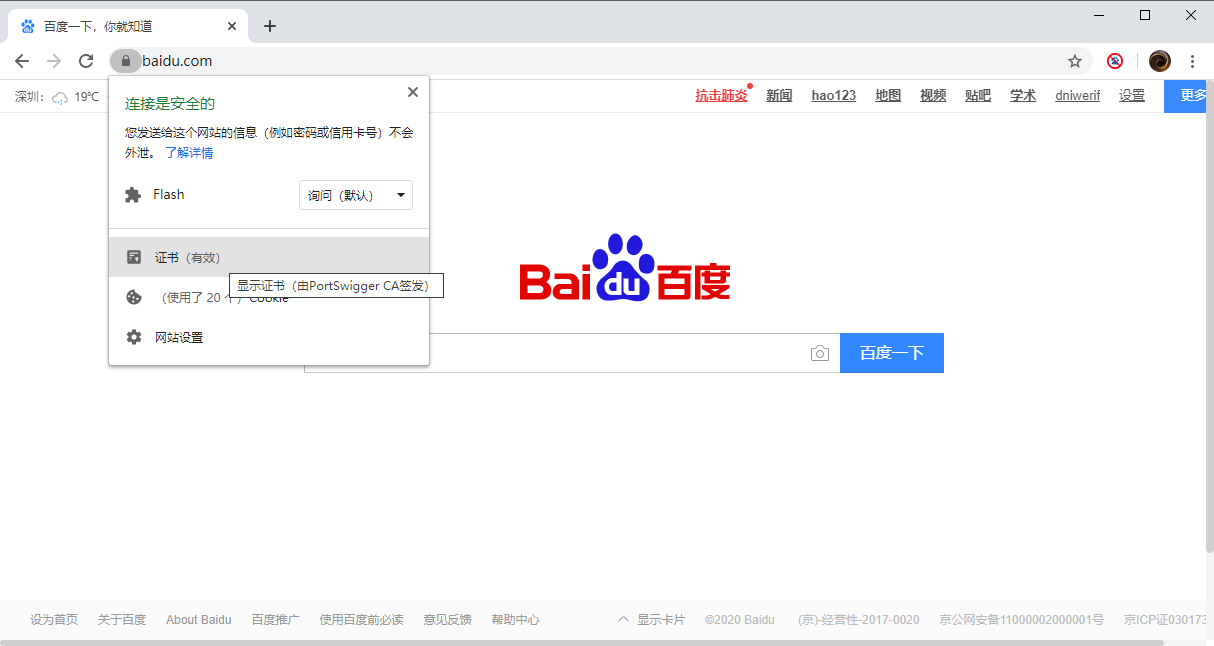Click the vertical scrollbar on the right
The image size is (1214, 646).
point(1210,315)
